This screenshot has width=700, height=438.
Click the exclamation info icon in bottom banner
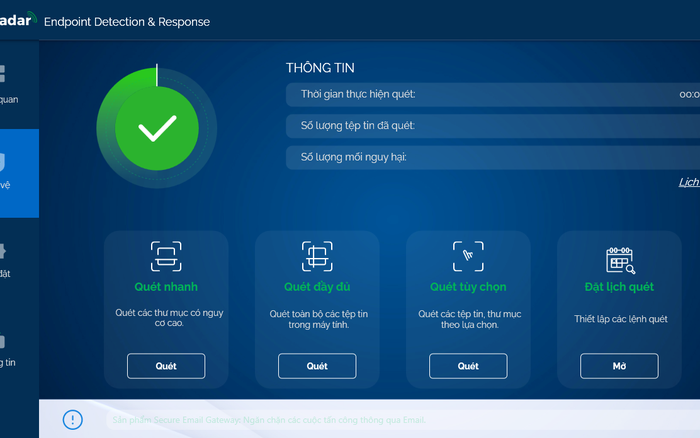point(72,419)
